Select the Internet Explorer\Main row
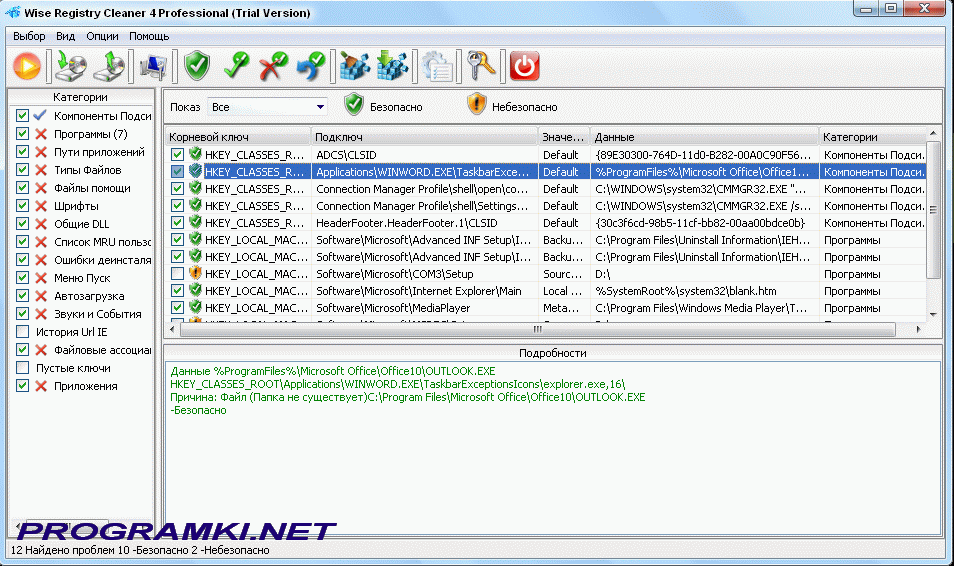 pyautogui.click(x=546, y=291)
